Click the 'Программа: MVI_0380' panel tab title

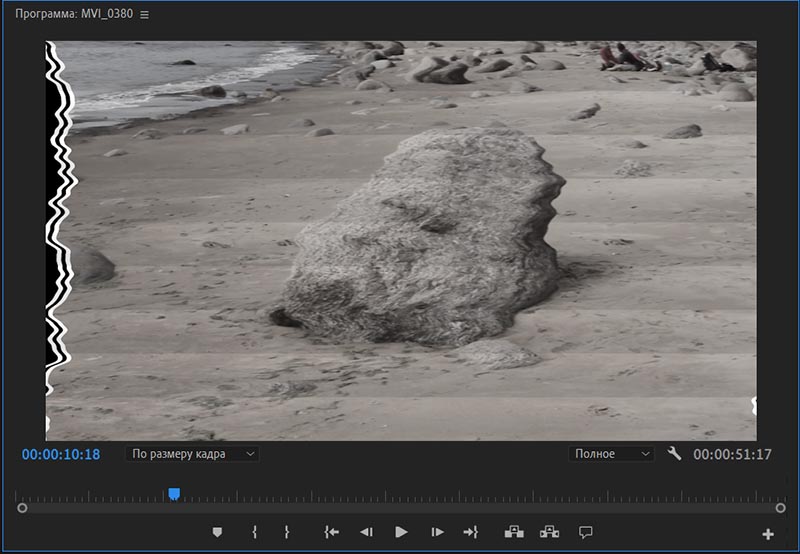point(74,14)
